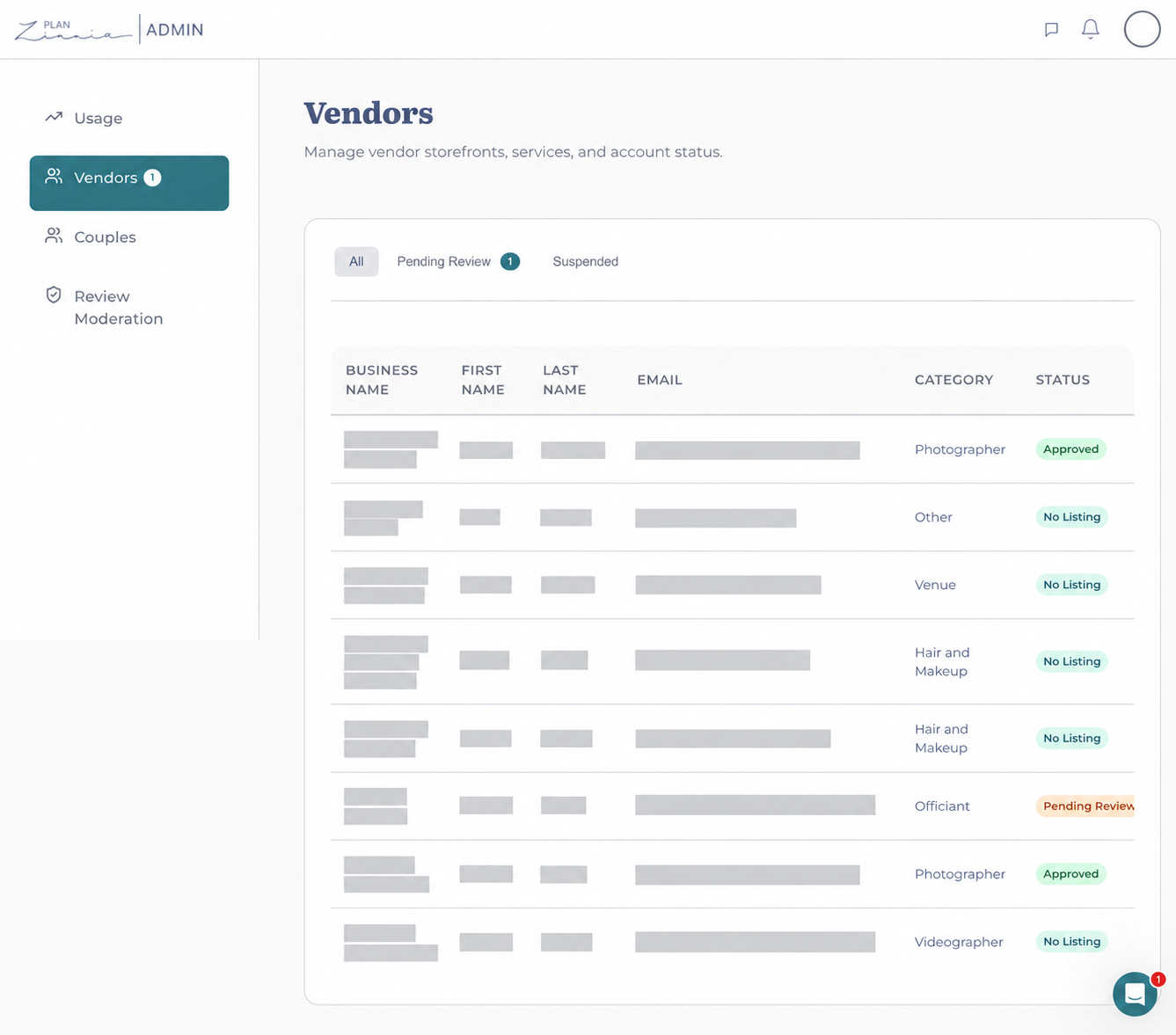Screen dimensions: 1176x1035
Task: Go to the Usage page
Action: click(x=98, y=118)
